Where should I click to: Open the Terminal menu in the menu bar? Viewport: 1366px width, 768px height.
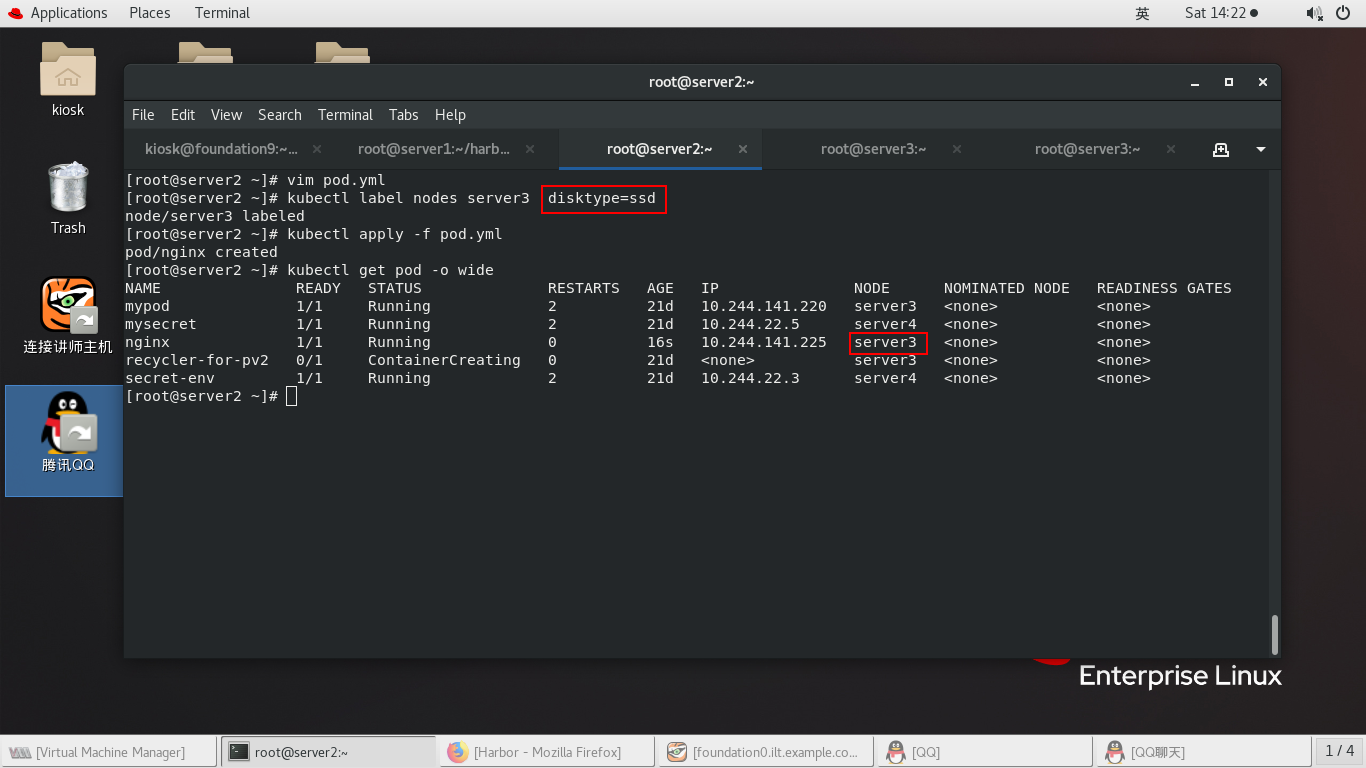(x=345, y=114)
